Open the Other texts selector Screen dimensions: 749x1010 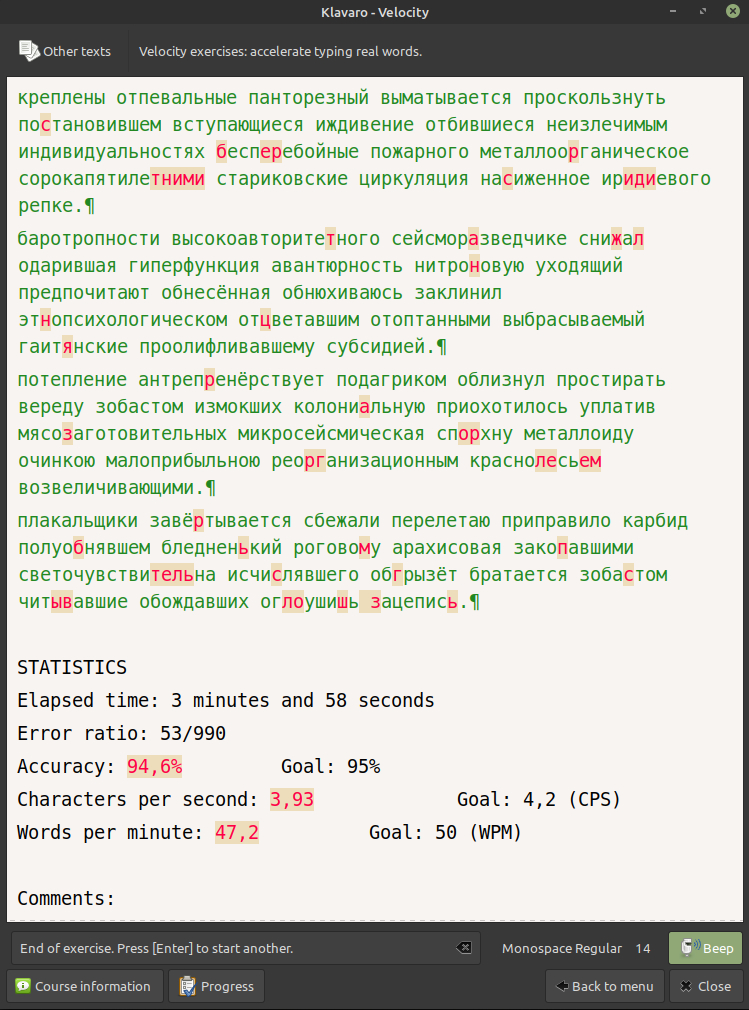tap(65, 51)
